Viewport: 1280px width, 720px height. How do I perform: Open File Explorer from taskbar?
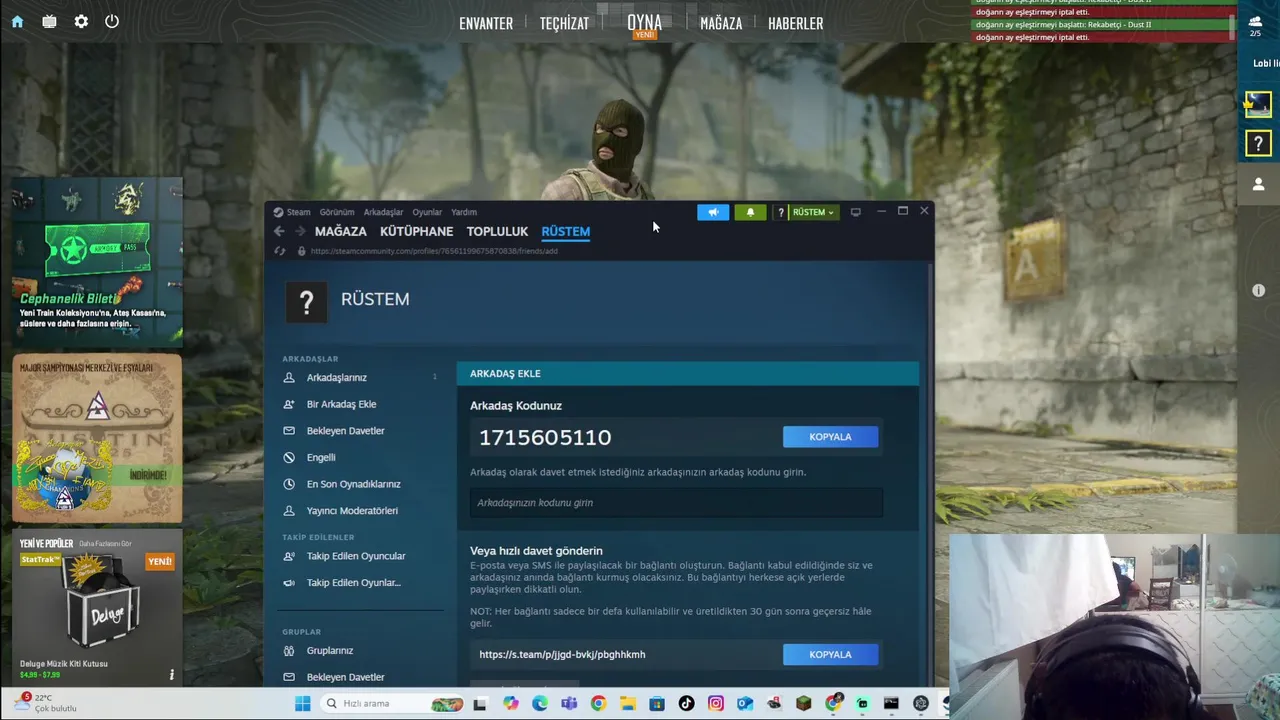[x=627, y=703]
